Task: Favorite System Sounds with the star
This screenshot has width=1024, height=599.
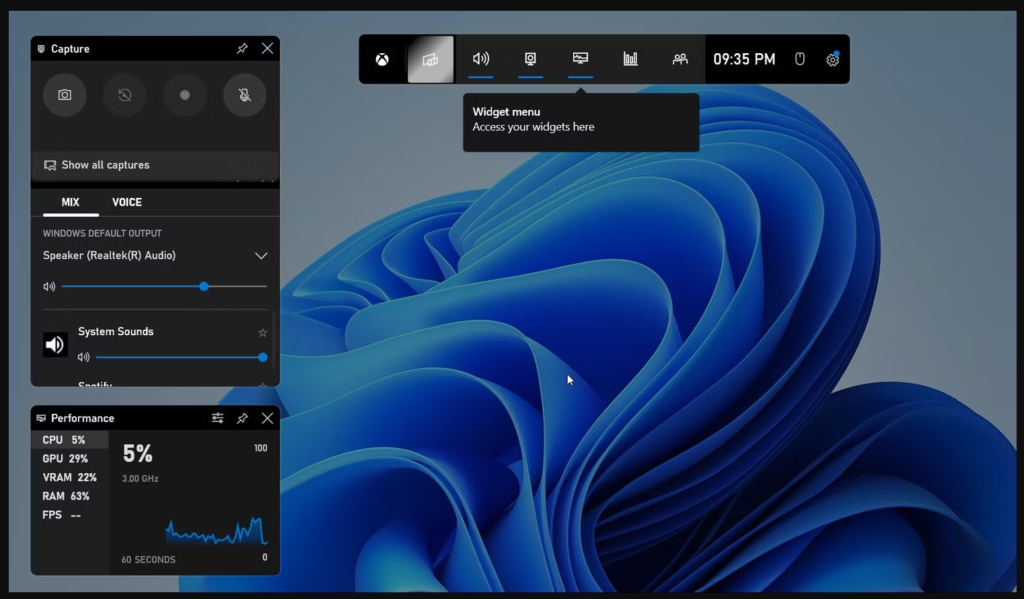Action: point(262,332)
